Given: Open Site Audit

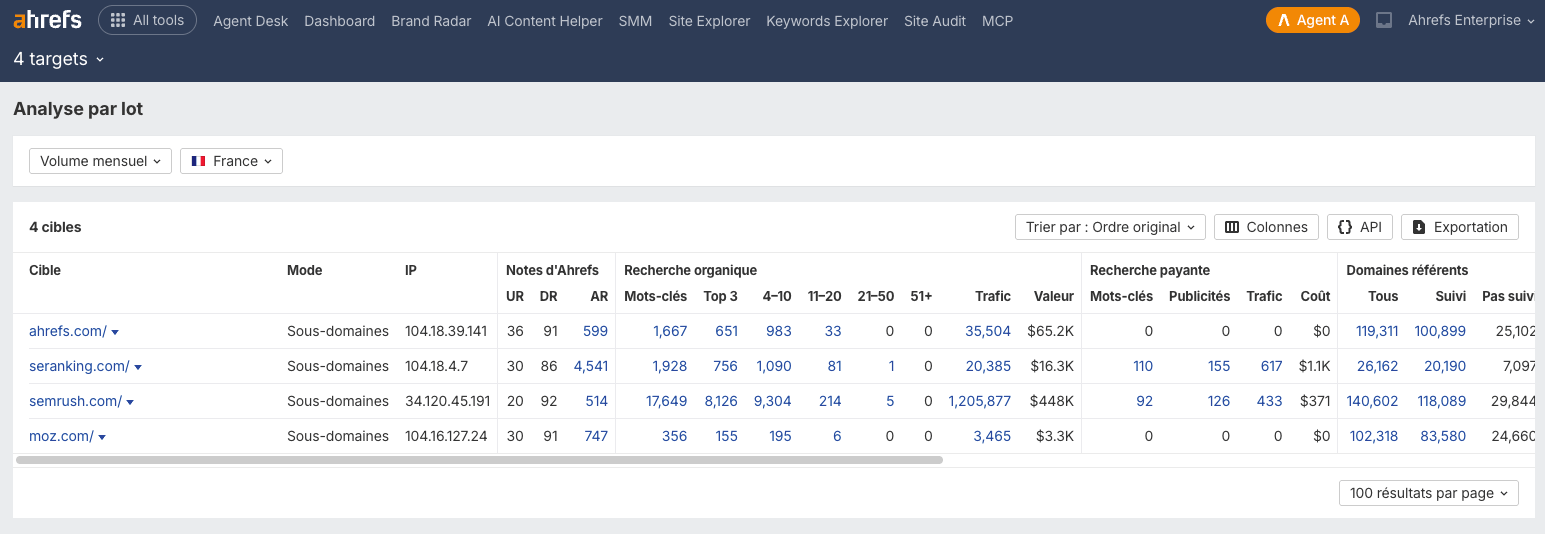Looking at the screenshot, I should click(935, 21).
